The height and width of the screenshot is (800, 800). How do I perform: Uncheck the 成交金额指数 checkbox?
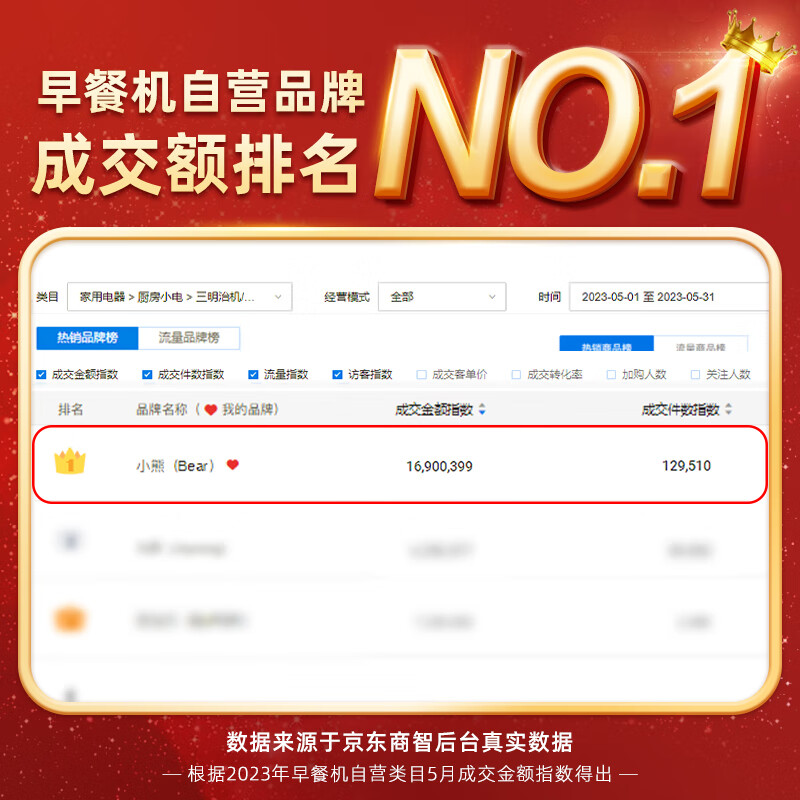[41, 374]
